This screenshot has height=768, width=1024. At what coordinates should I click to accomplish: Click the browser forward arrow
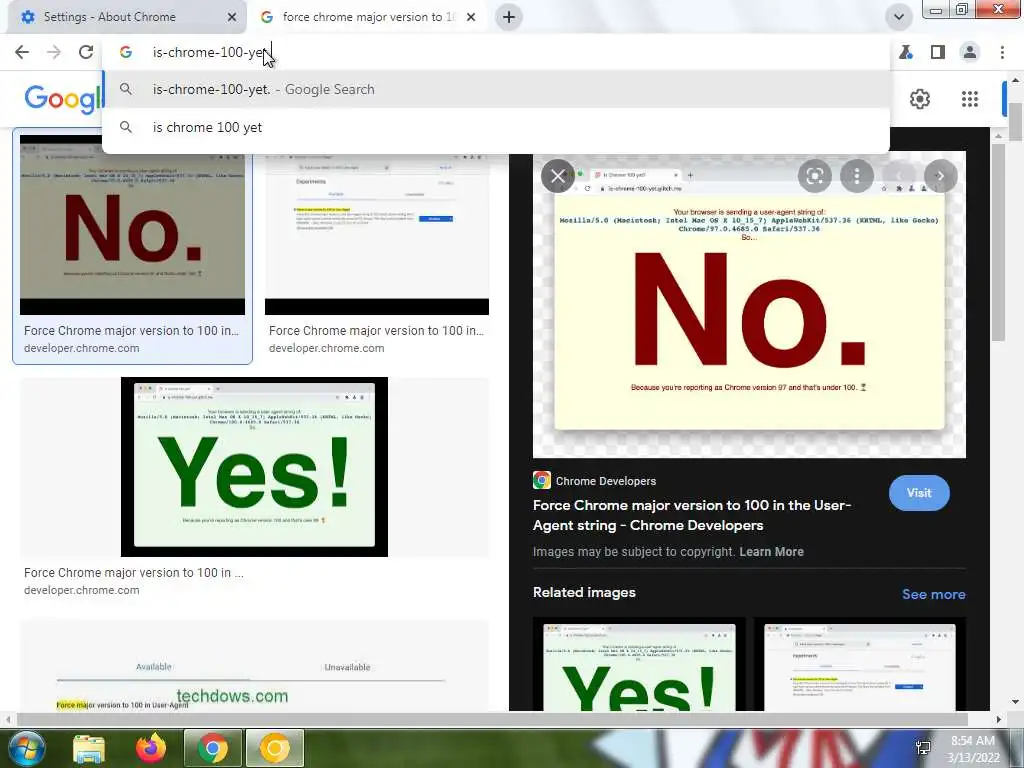tap(54, 52)
